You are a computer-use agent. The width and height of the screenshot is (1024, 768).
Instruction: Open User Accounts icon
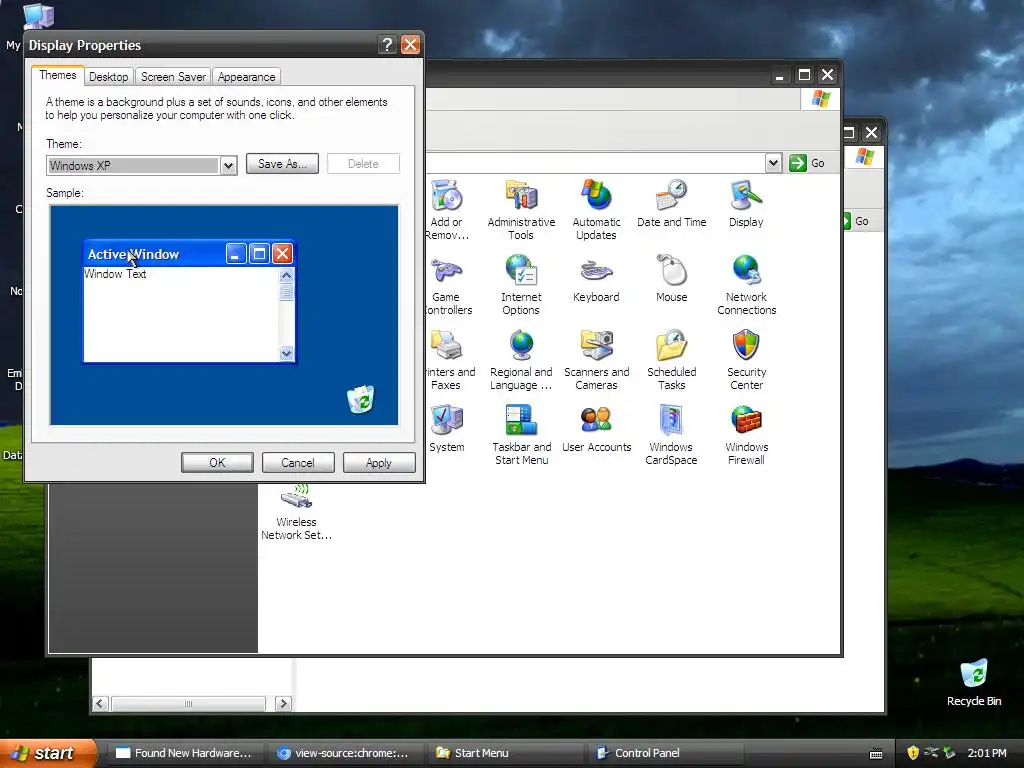point(596,429)
